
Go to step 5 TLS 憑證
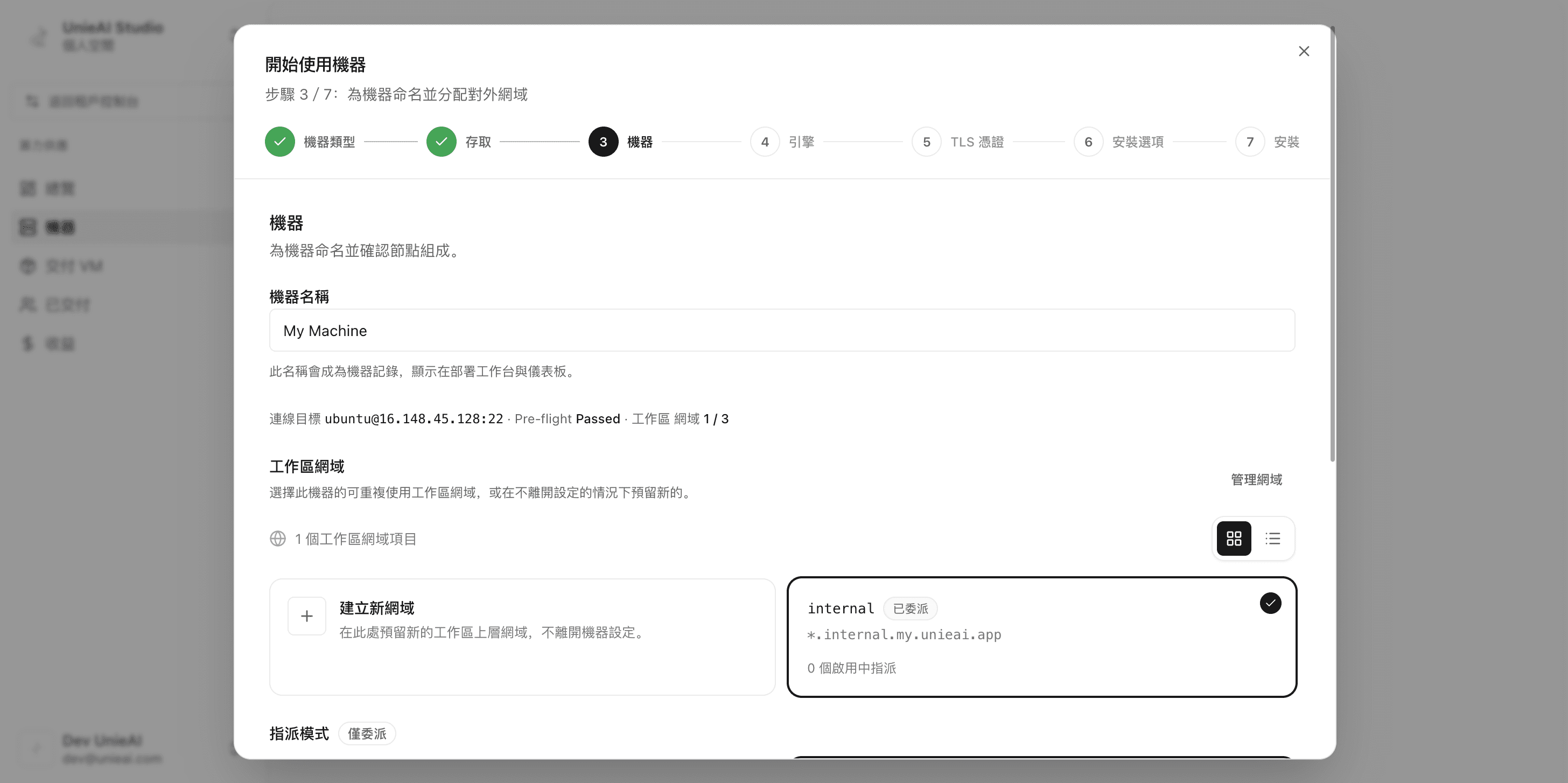pos(927,142)
